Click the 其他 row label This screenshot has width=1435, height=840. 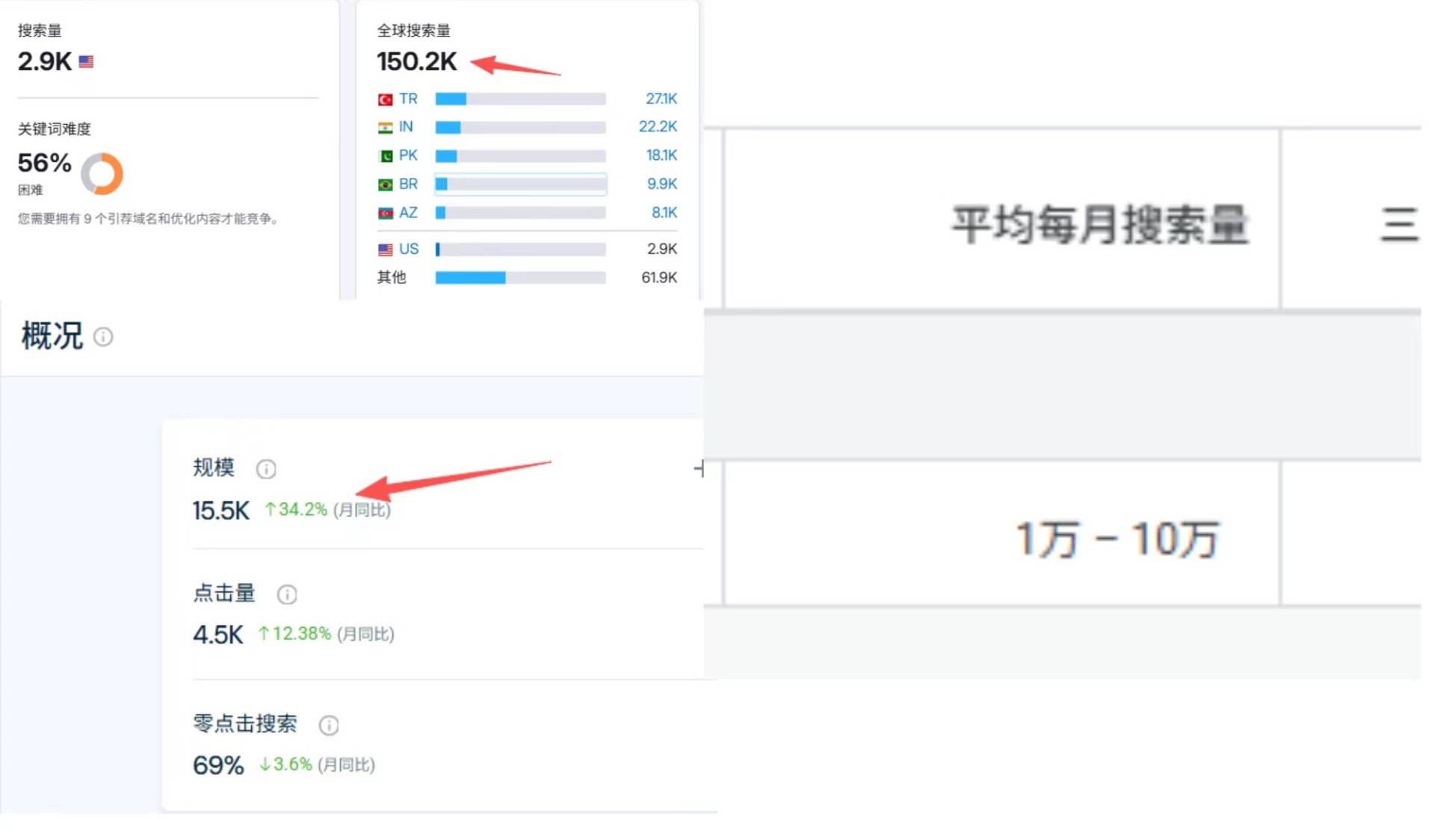coord(392,278)
